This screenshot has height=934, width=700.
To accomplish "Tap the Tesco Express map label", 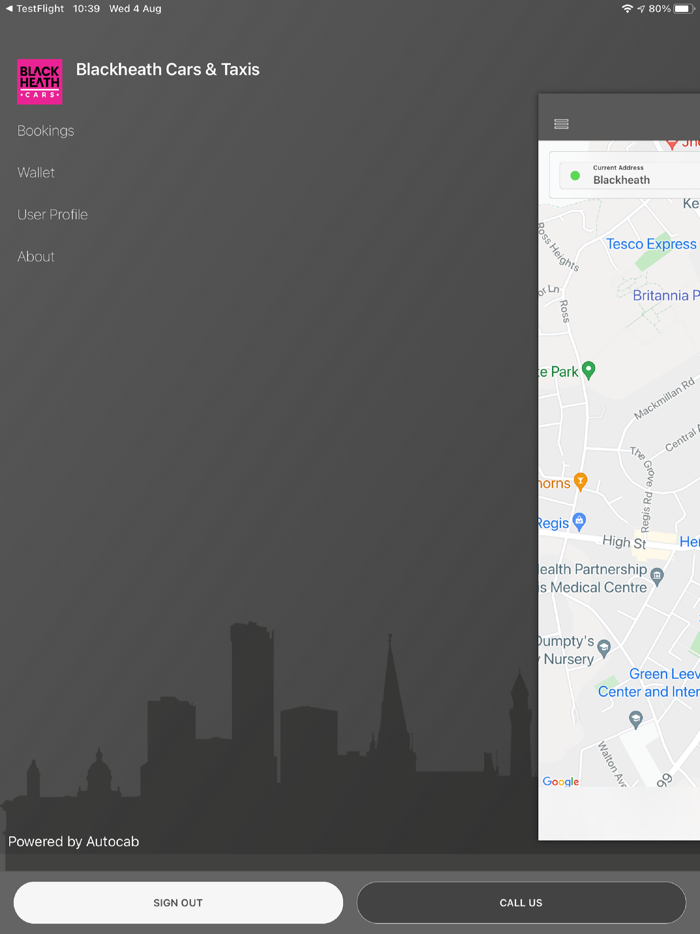I will (651, 244).
